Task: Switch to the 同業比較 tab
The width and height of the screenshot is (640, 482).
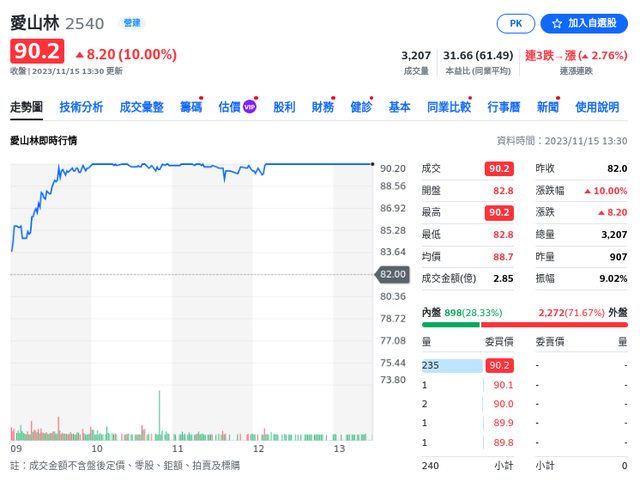Action: tap(448, 107)
